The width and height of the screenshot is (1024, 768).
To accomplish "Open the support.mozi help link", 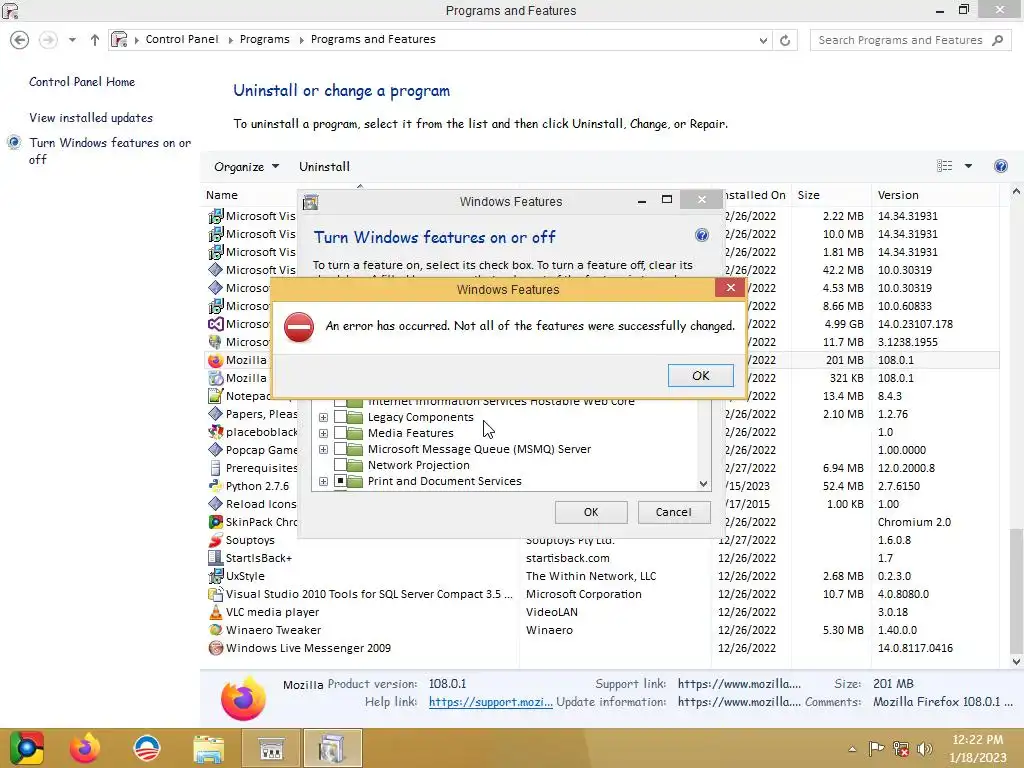I will tap(490, 702).
